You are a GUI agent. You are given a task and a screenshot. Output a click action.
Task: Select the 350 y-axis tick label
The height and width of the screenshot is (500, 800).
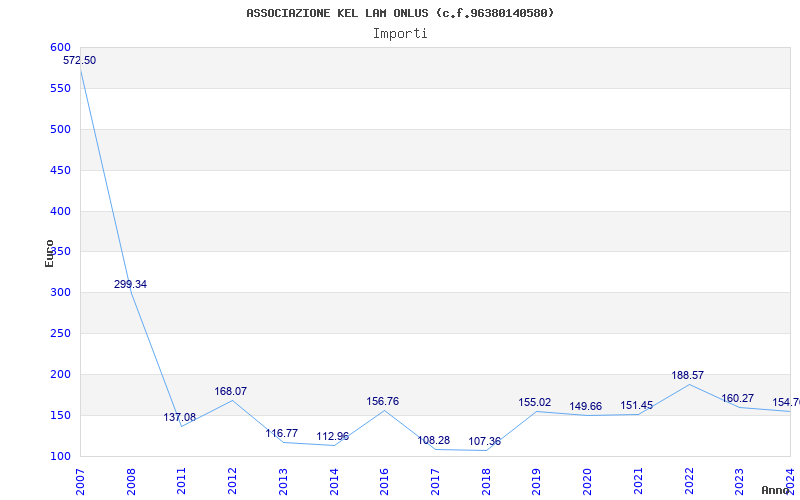click(60, 252)
